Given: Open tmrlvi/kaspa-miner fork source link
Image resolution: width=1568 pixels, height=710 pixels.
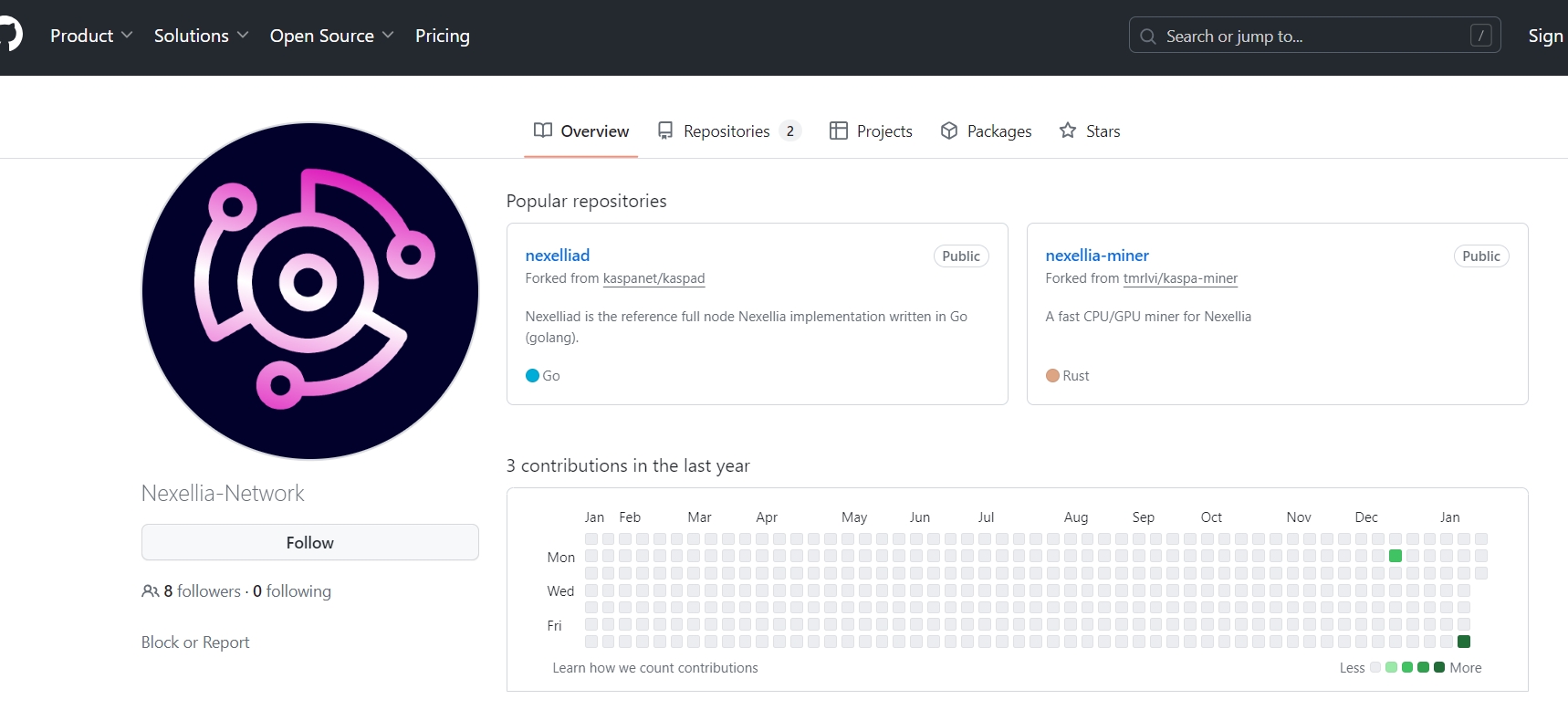Looking at the screenshot, I should (1180, 278).
